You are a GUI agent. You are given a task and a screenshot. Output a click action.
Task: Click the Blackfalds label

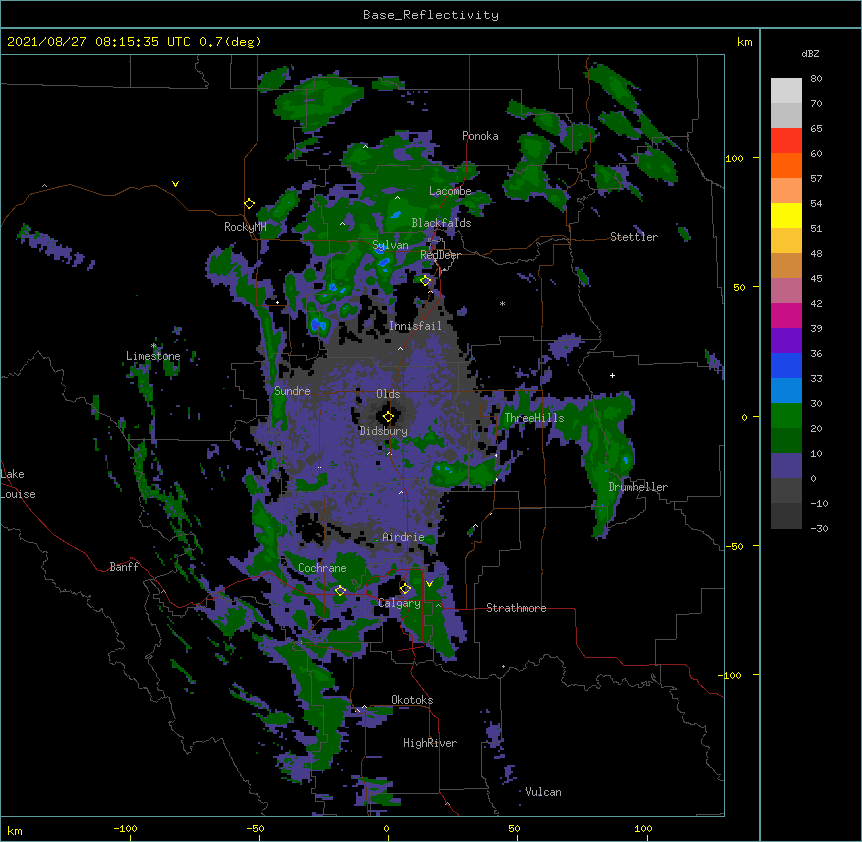pos(441,223)
